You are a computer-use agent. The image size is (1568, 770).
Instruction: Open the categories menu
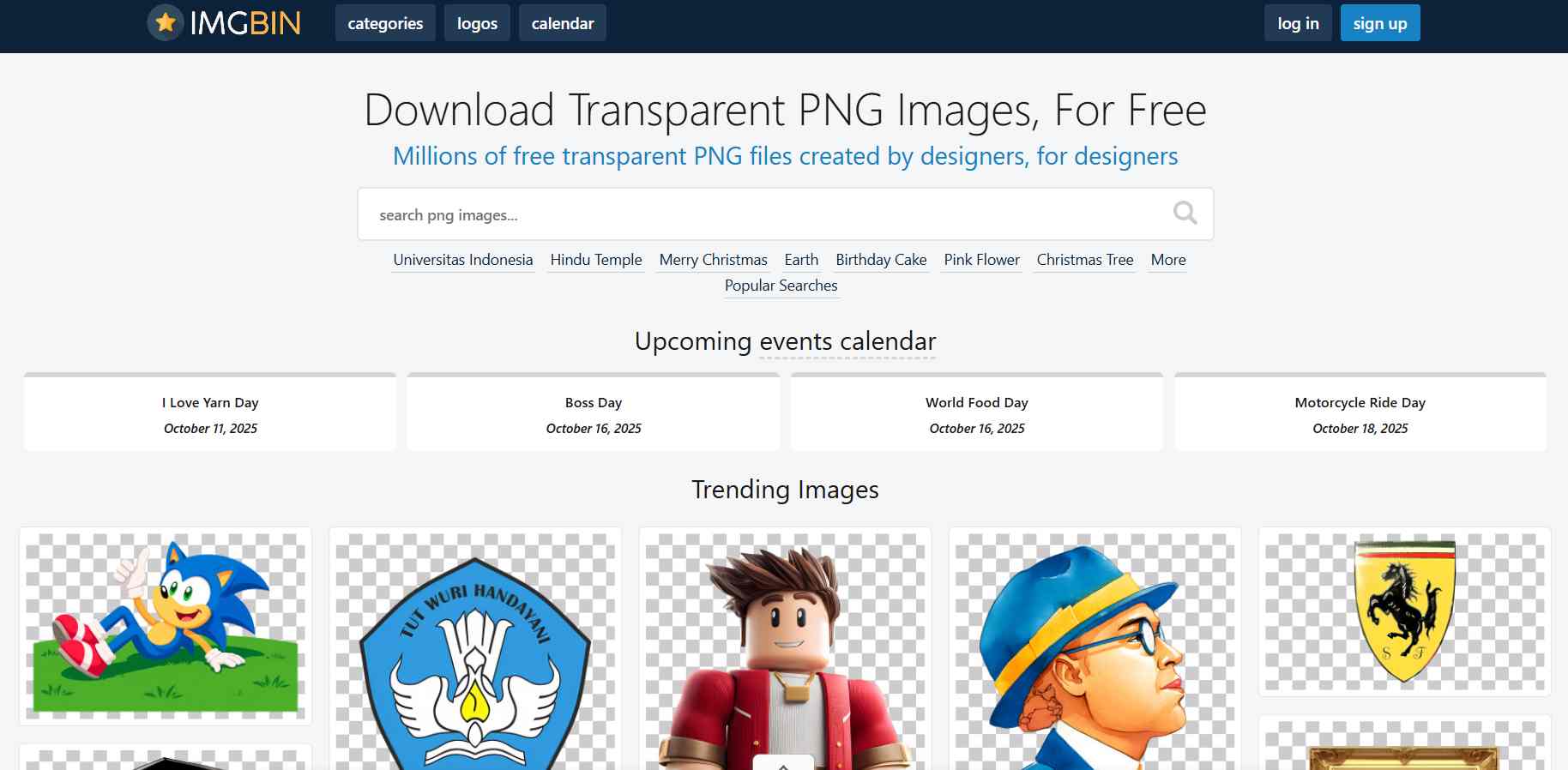coord(385,23)
